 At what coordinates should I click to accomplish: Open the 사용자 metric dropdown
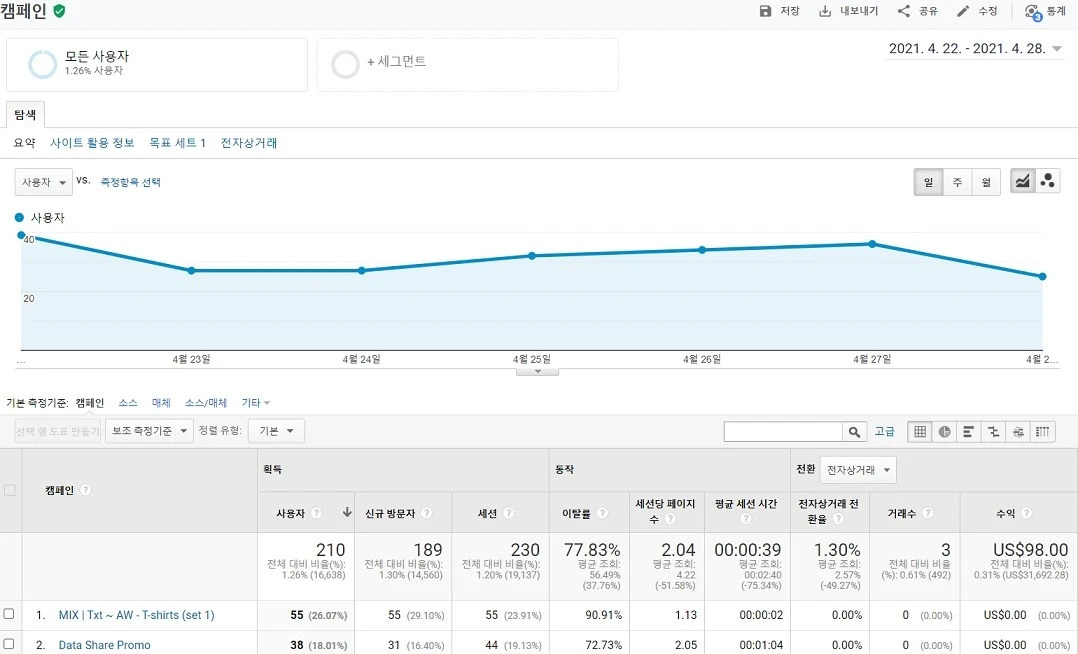pyautogui.click(x=43, y=182)
